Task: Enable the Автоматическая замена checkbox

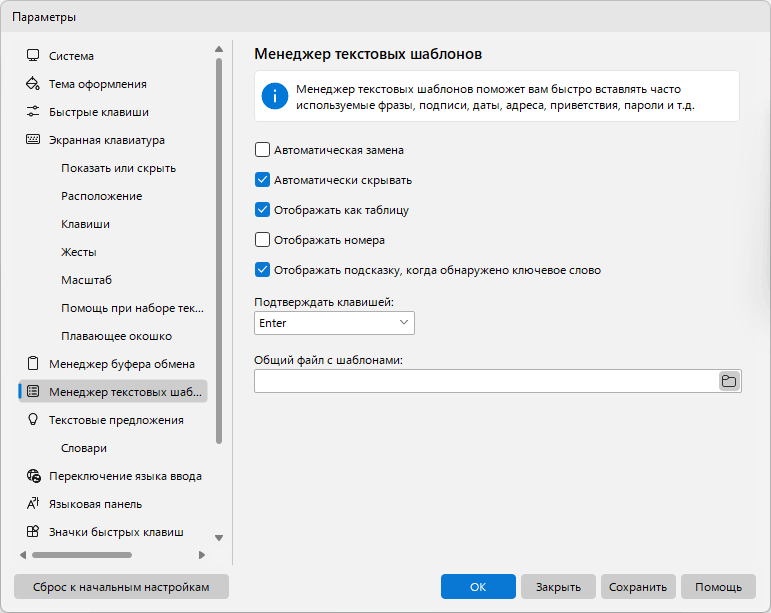Action: (262, 149)
